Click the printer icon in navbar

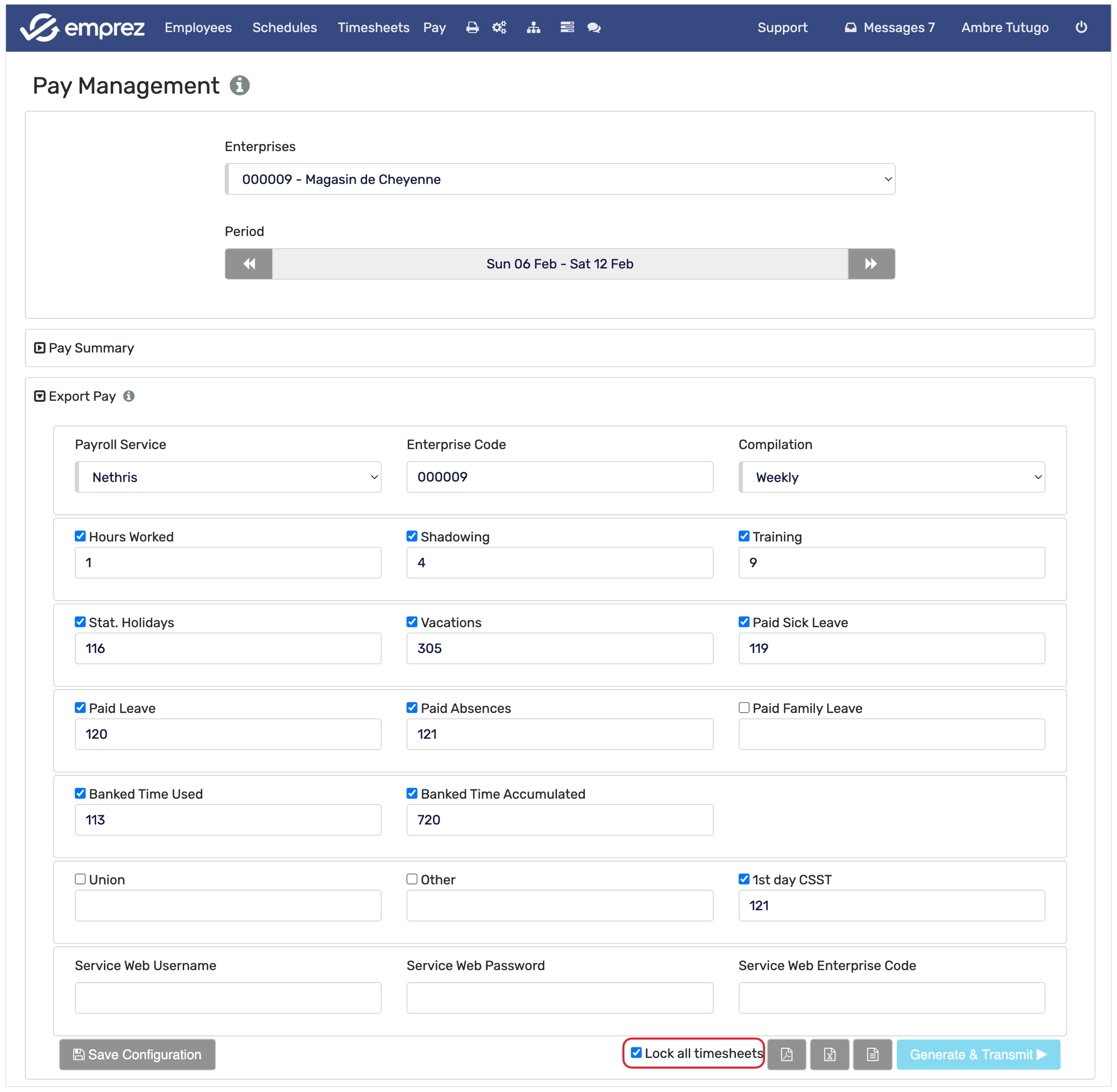(472, 28)
